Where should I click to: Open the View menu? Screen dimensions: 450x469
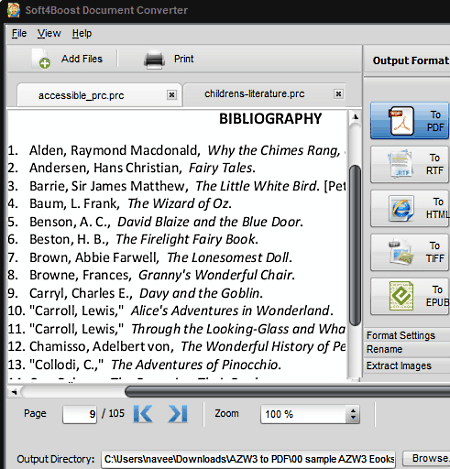49,33
